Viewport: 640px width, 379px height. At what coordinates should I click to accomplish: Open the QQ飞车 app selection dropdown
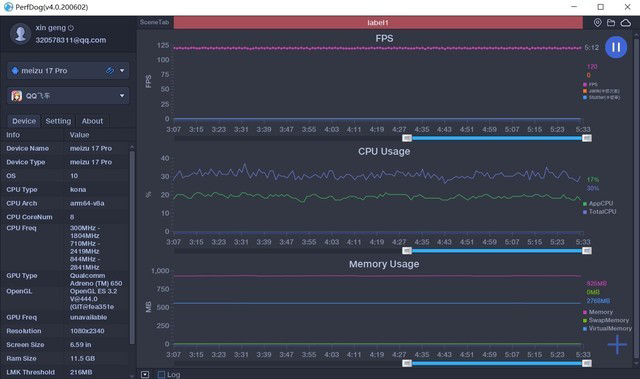(x=68, y=96)
